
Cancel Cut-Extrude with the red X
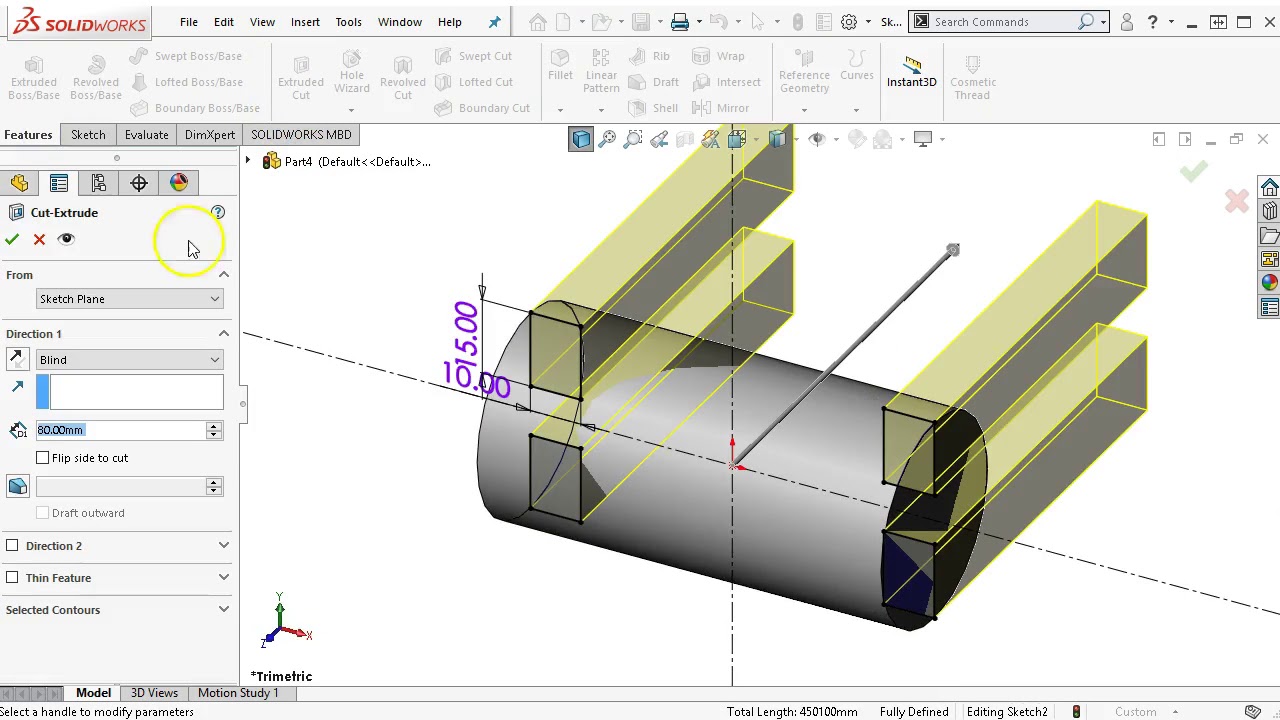[x=39, y=239]
